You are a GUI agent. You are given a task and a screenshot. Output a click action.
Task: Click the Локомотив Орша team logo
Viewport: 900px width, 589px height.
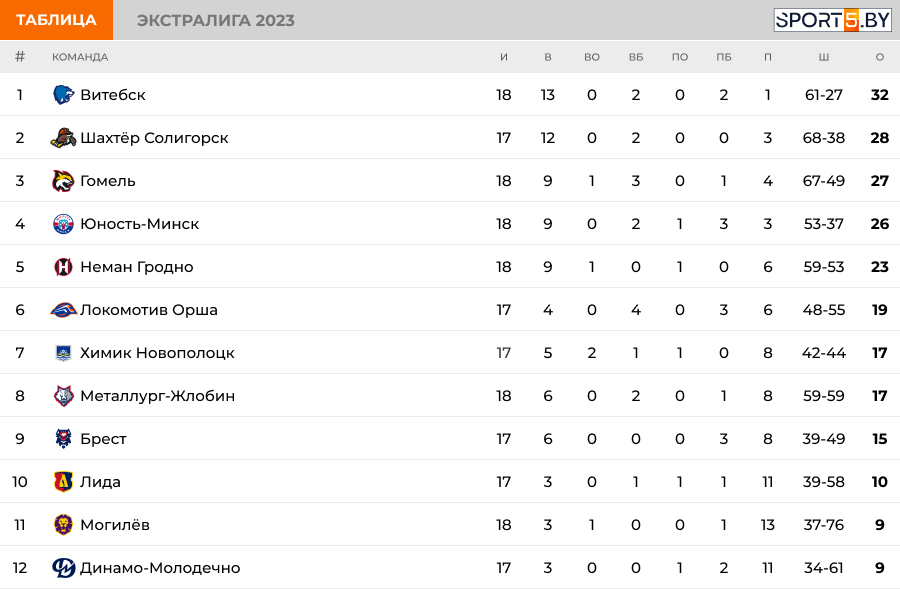click(63, 310)
